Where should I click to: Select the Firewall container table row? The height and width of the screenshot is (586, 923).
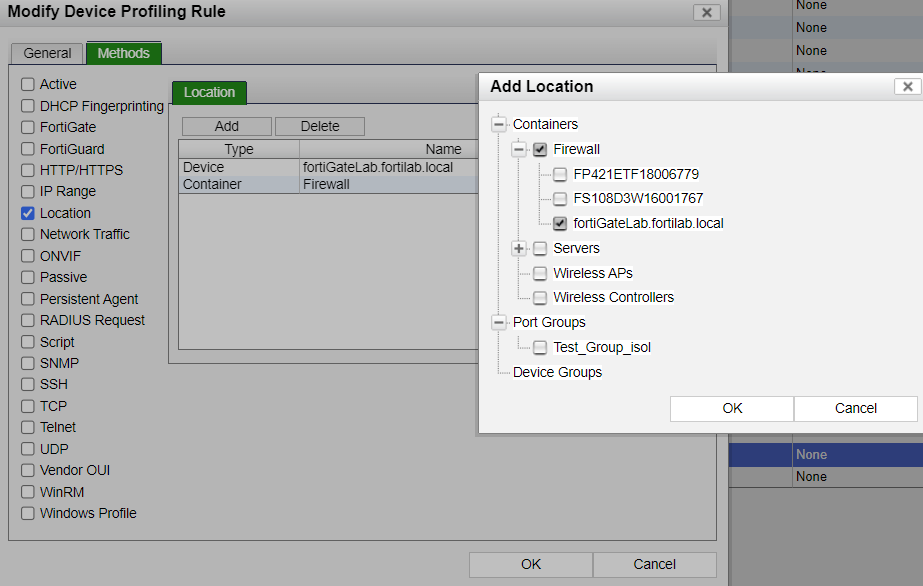[326, 184]
